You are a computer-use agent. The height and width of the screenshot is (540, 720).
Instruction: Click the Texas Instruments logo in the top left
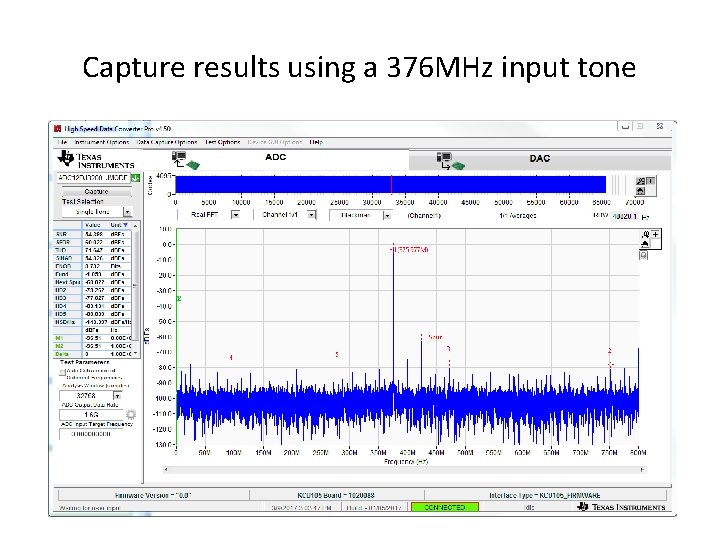point(96,160)
